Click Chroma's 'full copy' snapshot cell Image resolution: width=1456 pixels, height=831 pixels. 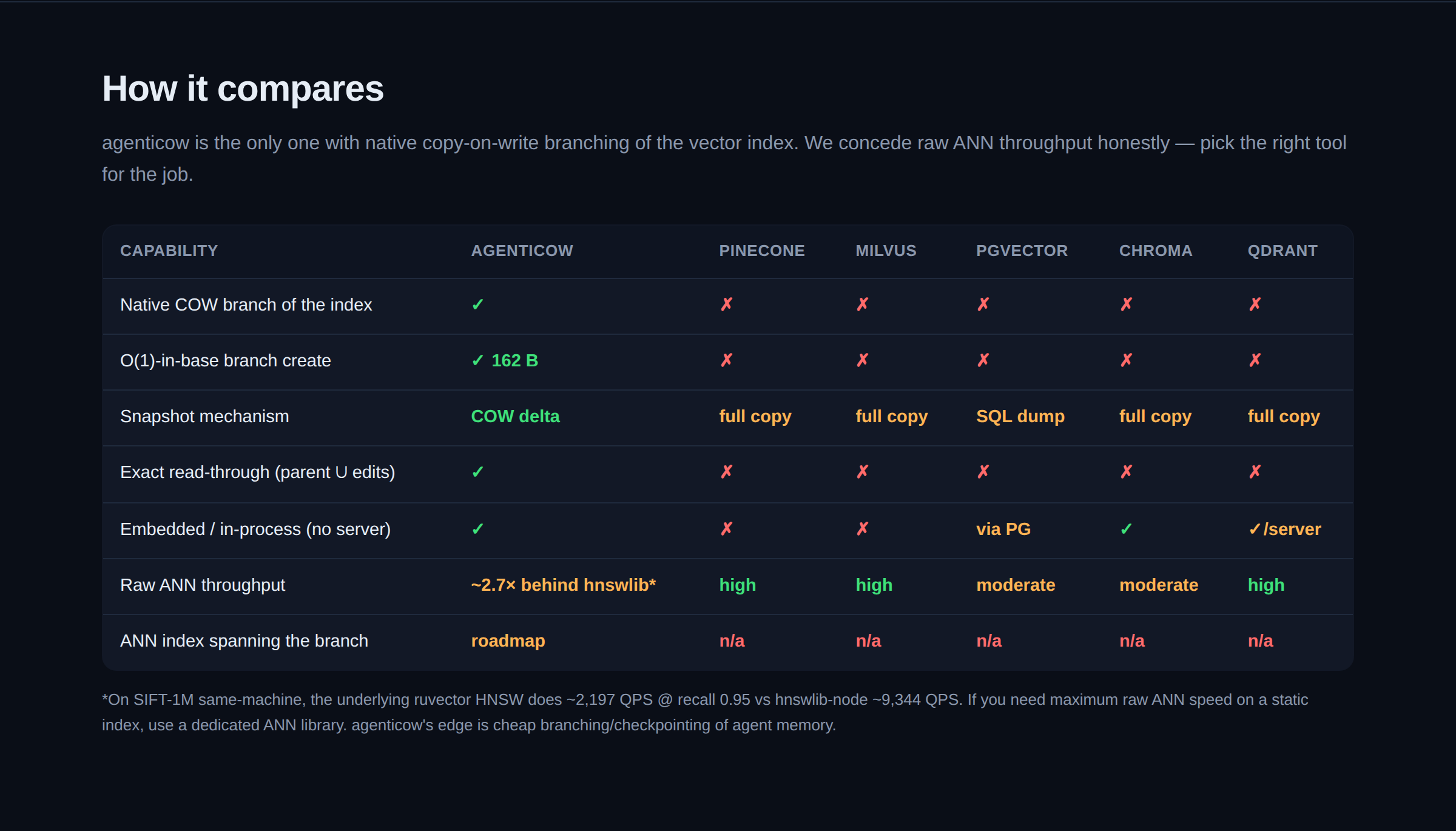(1156, 417)
